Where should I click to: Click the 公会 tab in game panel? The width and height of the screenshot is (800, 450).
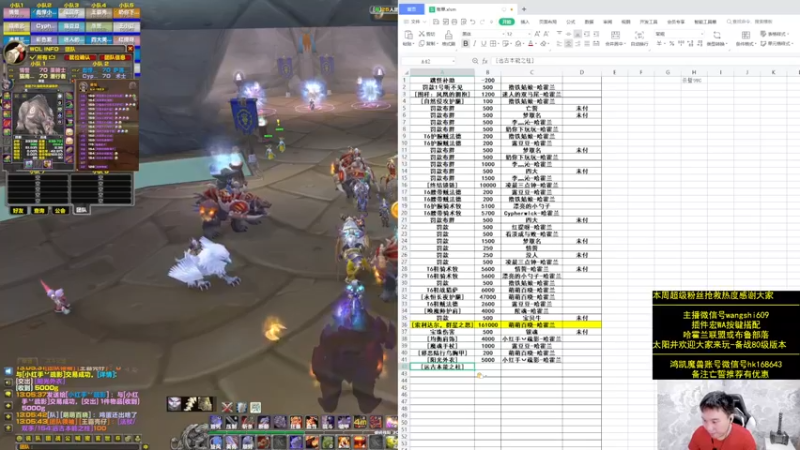[x=60, y=210]
